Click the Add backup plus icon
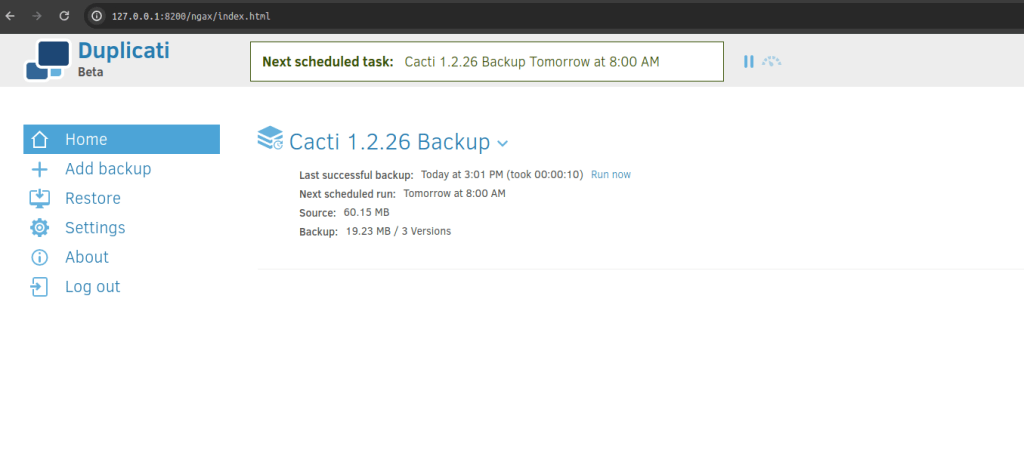The width and height of the screenshot is (1024, 465). (40, 169)
